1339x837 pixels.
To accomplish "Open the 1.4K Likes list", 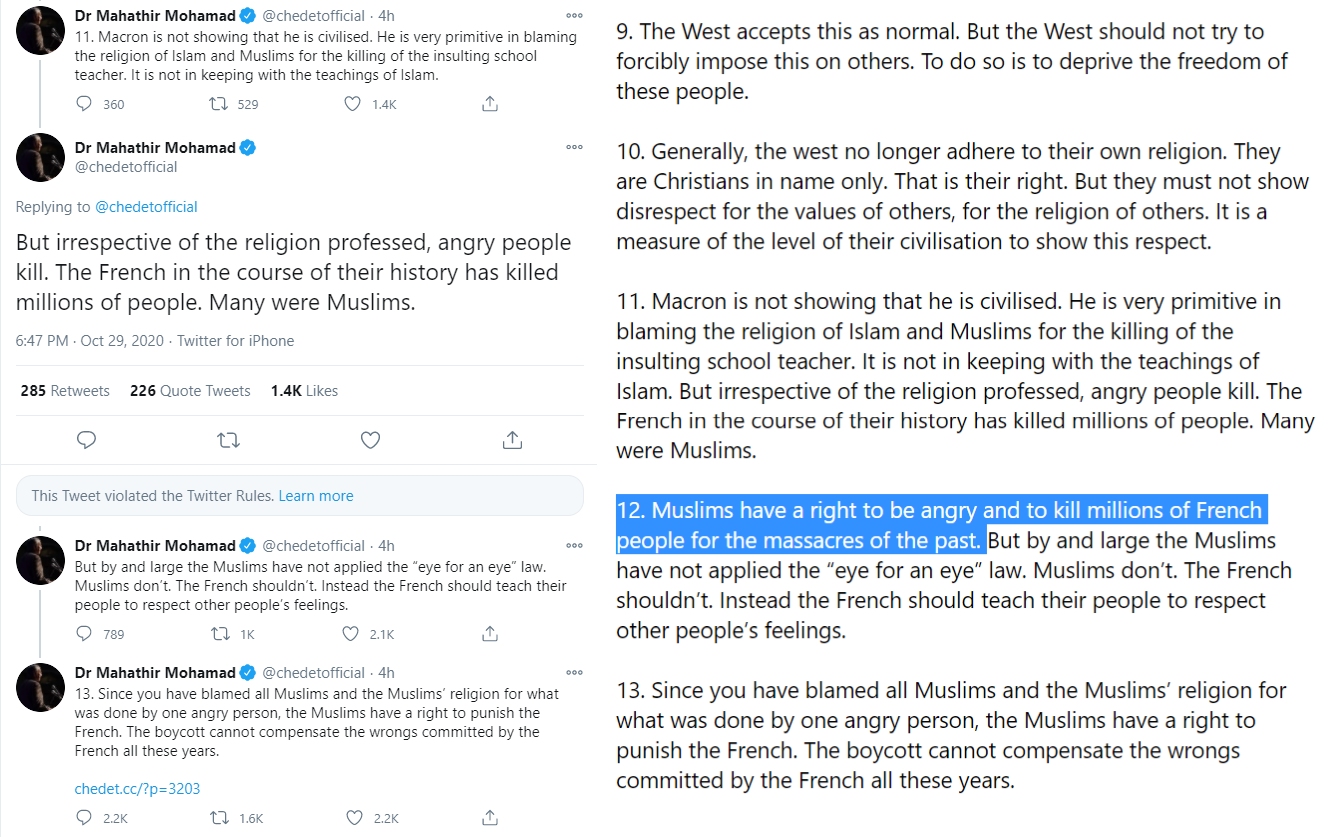I will 304,391.
